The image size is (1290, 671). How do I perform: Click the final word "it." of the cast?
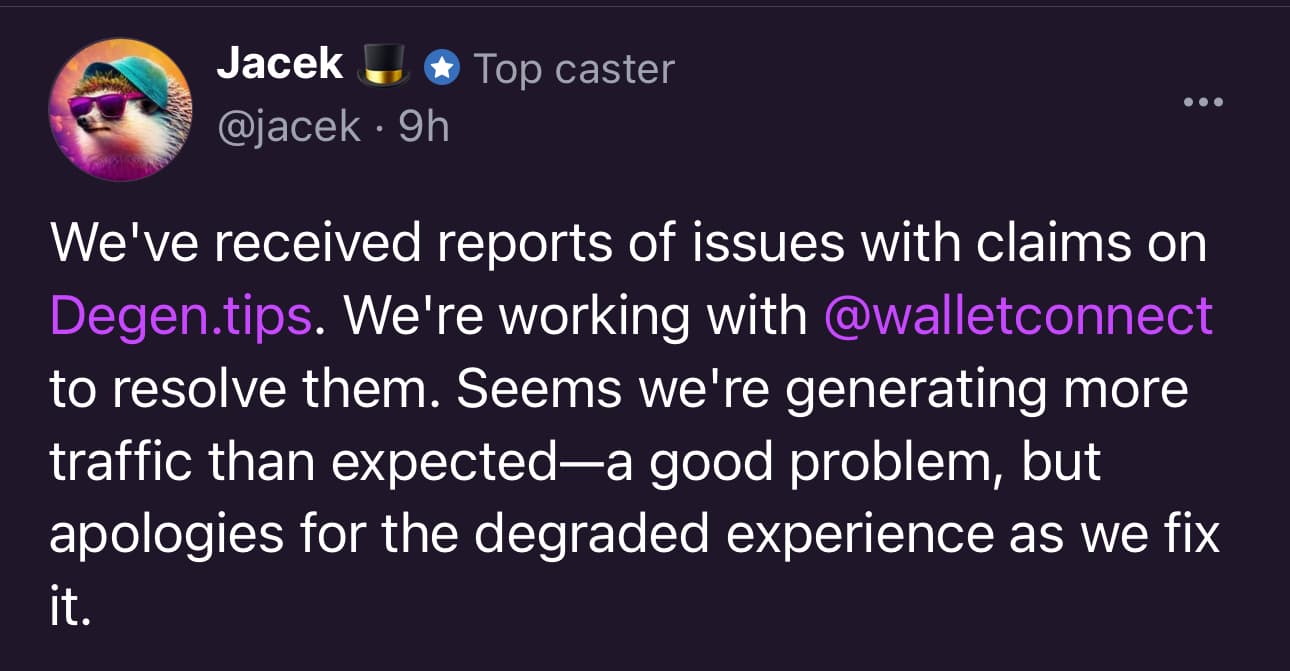click(70, 606)
